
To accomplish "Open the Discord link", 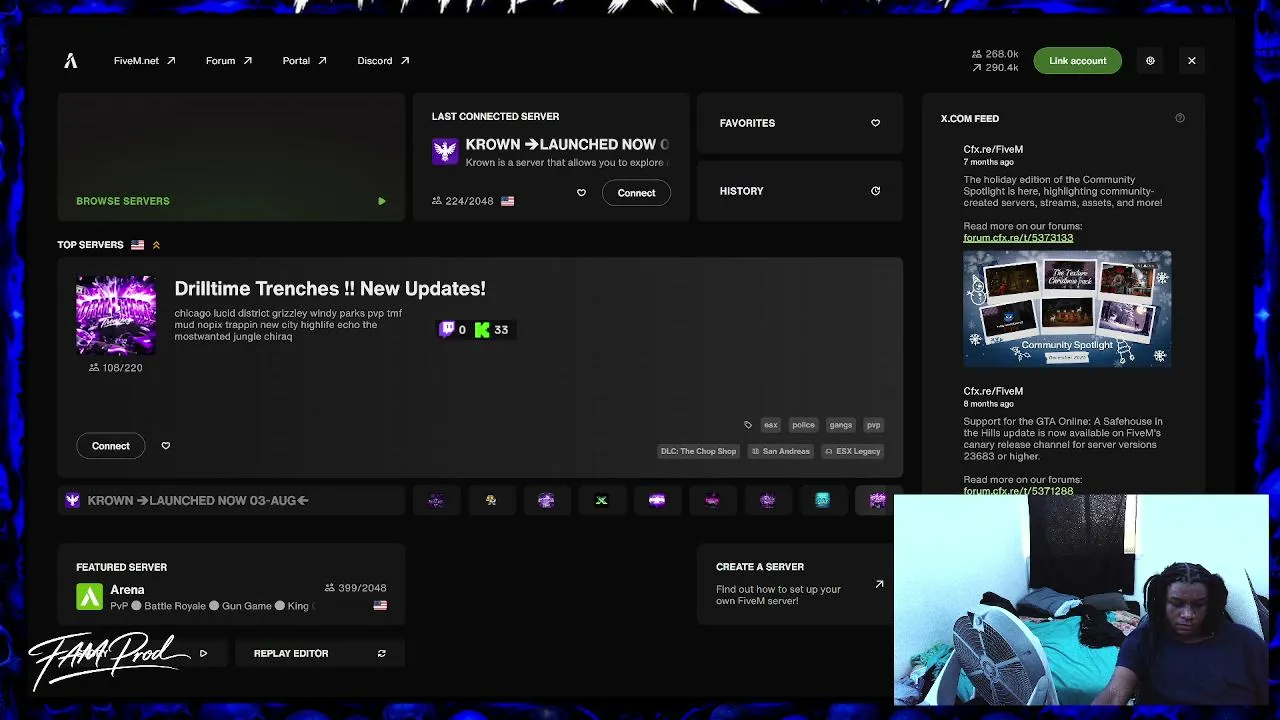I will click(383, 61).
